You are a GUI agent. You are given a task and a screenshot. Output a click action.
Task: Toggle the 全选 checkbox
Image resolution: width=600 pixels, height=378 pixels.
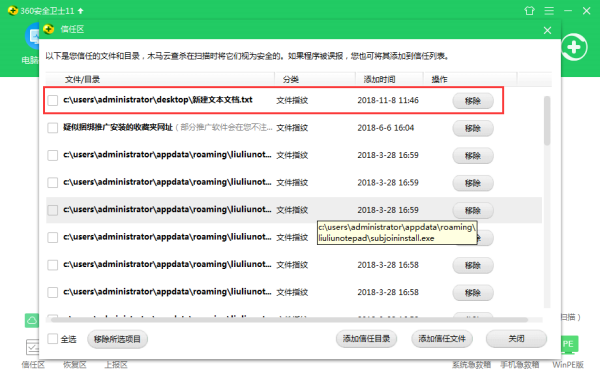tap(52, 339)
